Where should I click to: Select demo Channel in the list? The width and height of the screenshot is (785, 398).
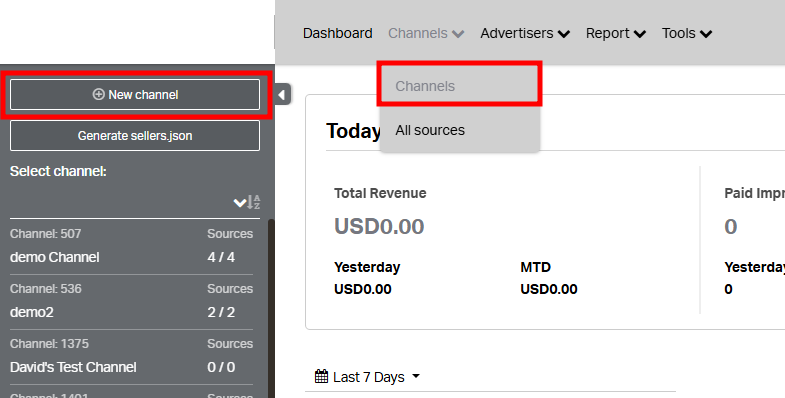131,247
